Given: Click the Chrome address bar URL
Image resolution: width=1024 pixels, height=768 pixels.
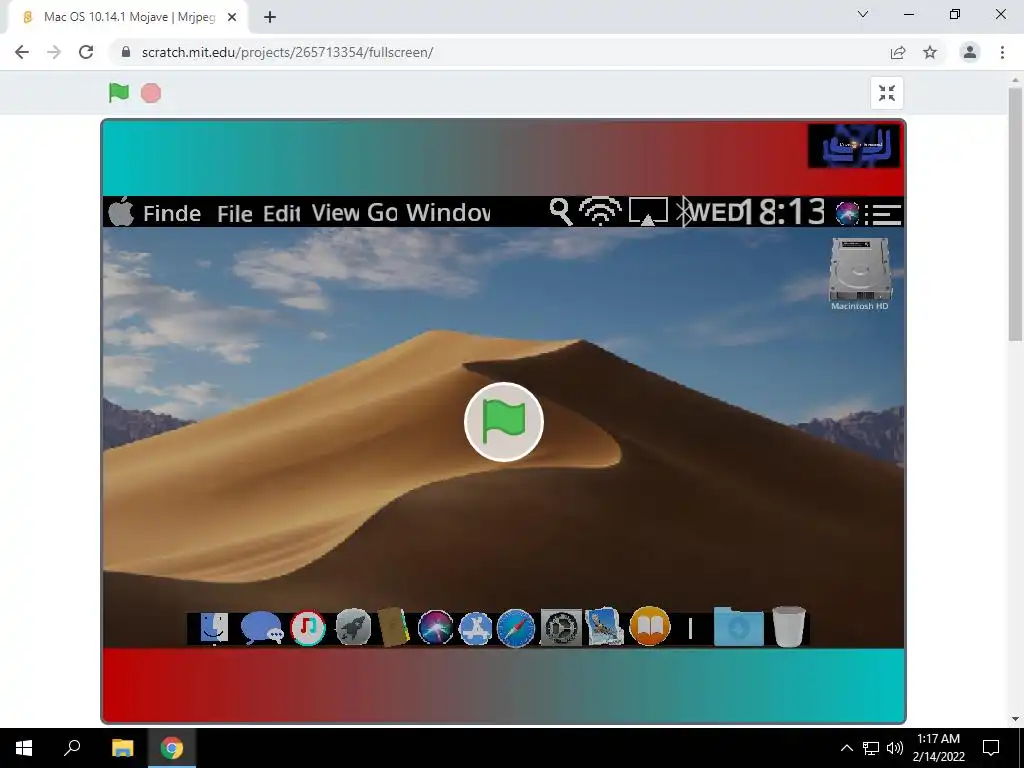Looking at the screenshot, I should point(287,52).
